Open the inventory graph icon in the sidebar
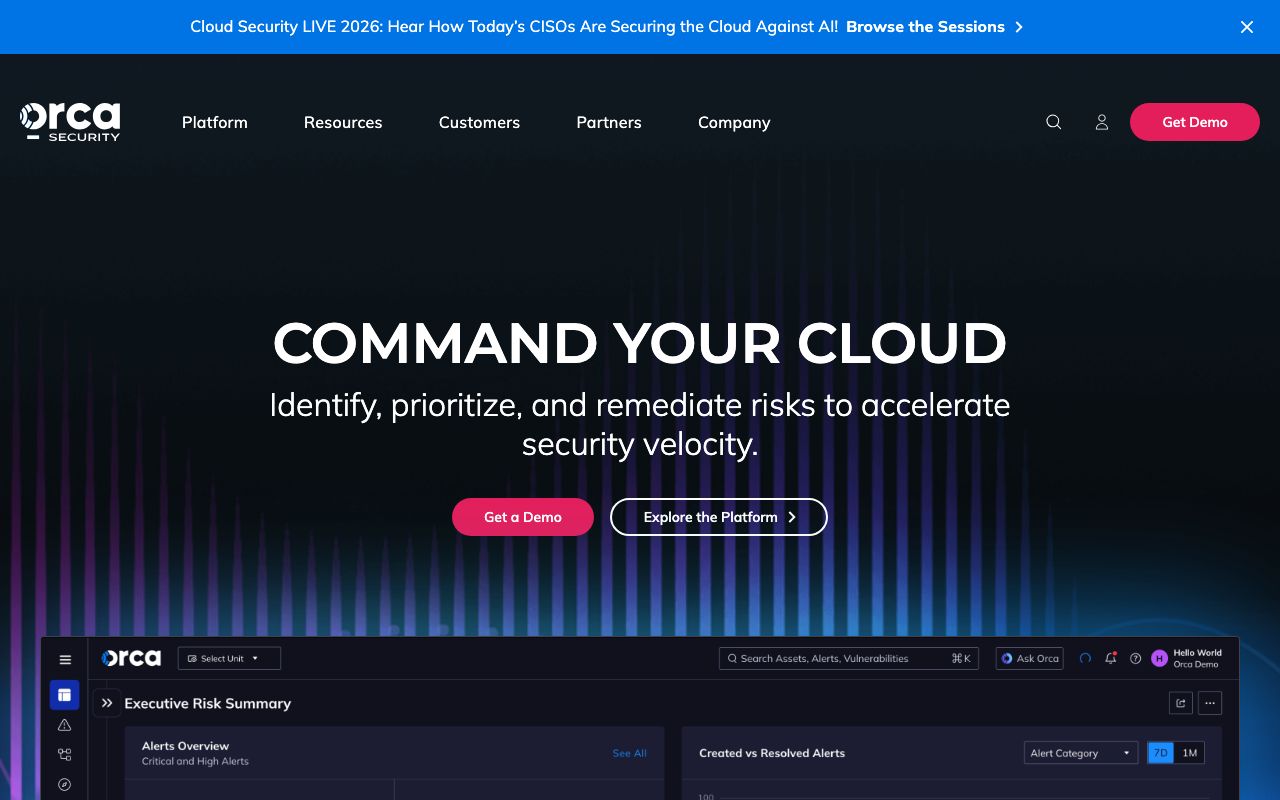Viewport: 1280px width, 800px height. [64, 755]
